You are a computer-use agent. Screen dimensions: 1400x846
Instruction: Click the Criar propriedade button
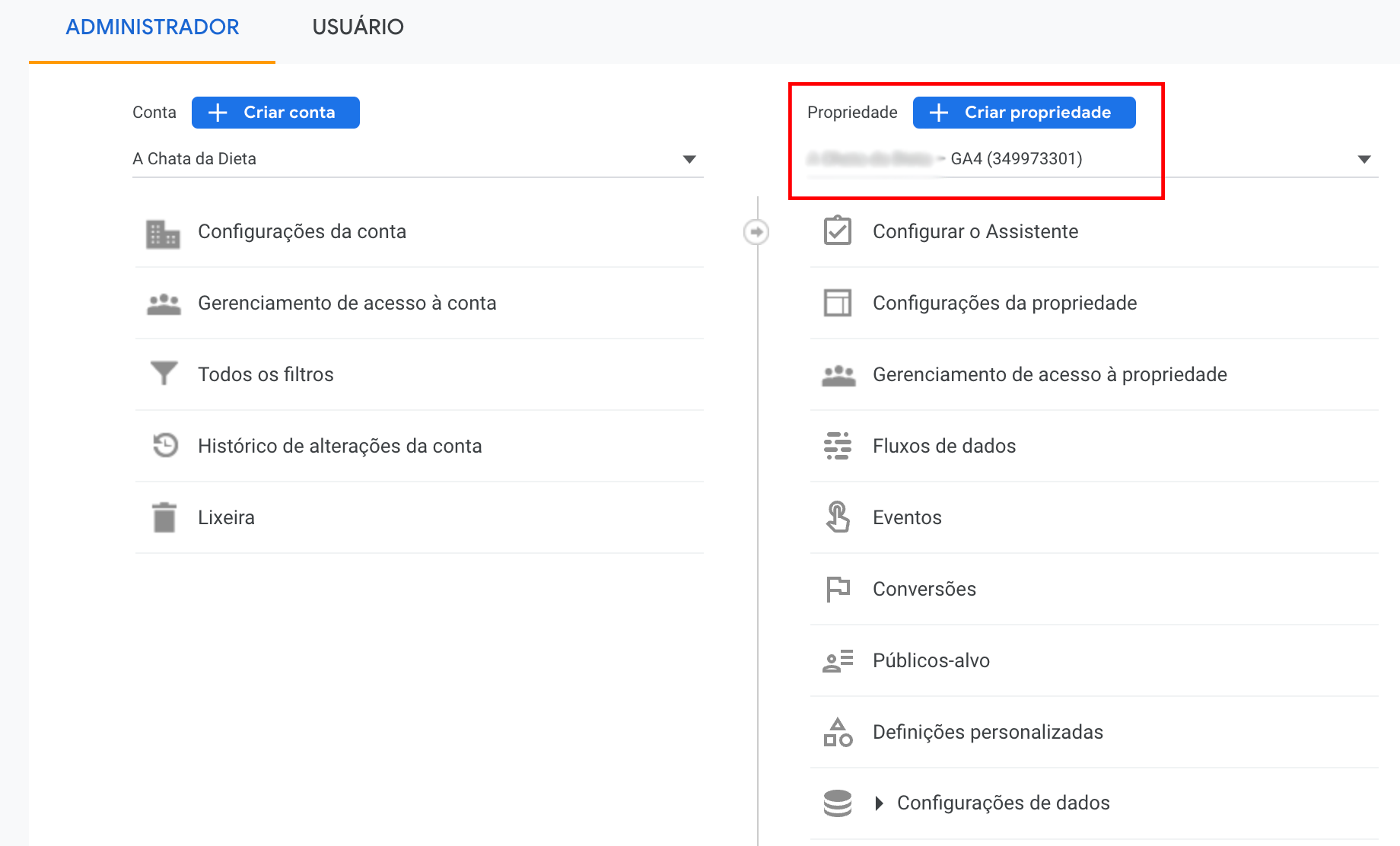[x=1023, y=112]
